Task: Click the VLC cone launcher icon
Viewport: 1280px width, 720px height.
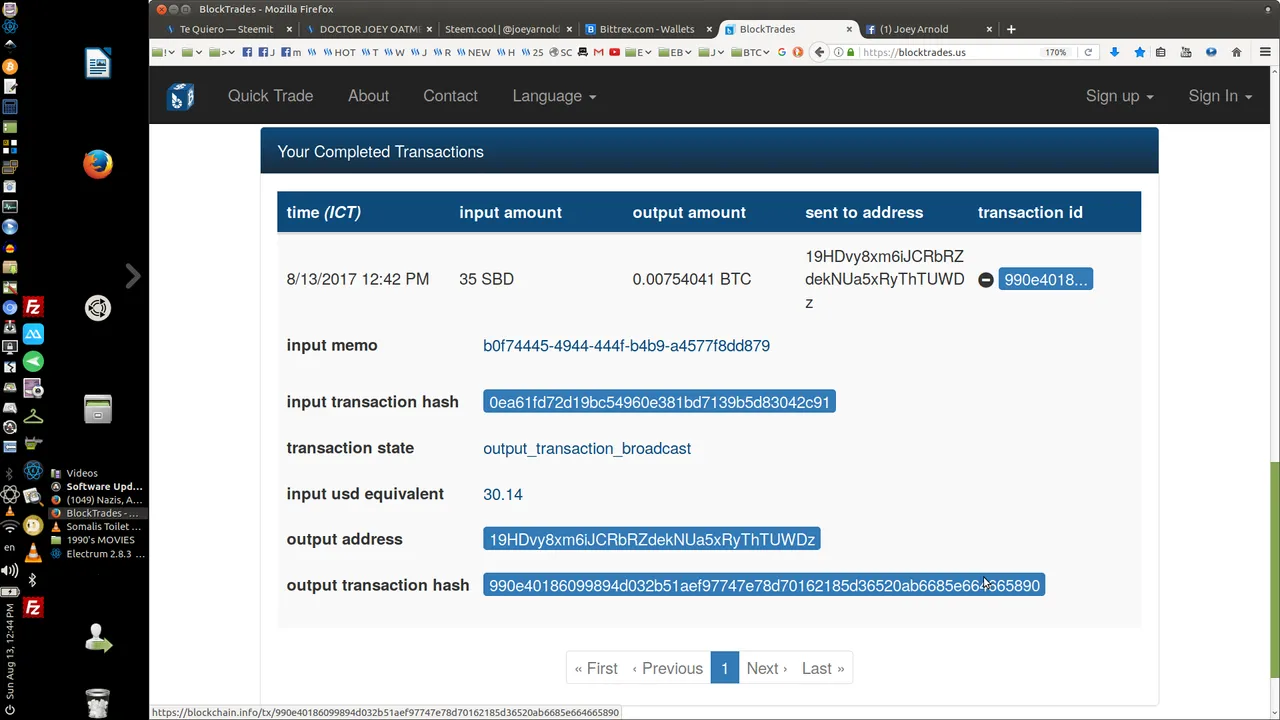Action: (x=33, y=553)
